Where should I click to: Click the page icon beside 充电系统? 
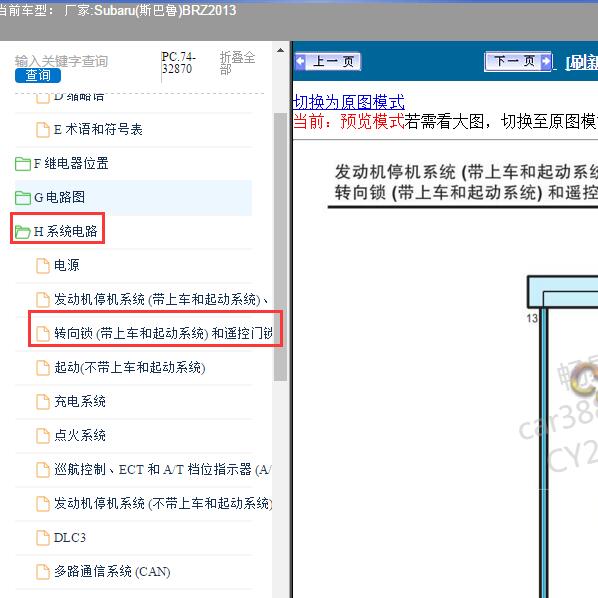pyautogui.click(x=43, y=402)
